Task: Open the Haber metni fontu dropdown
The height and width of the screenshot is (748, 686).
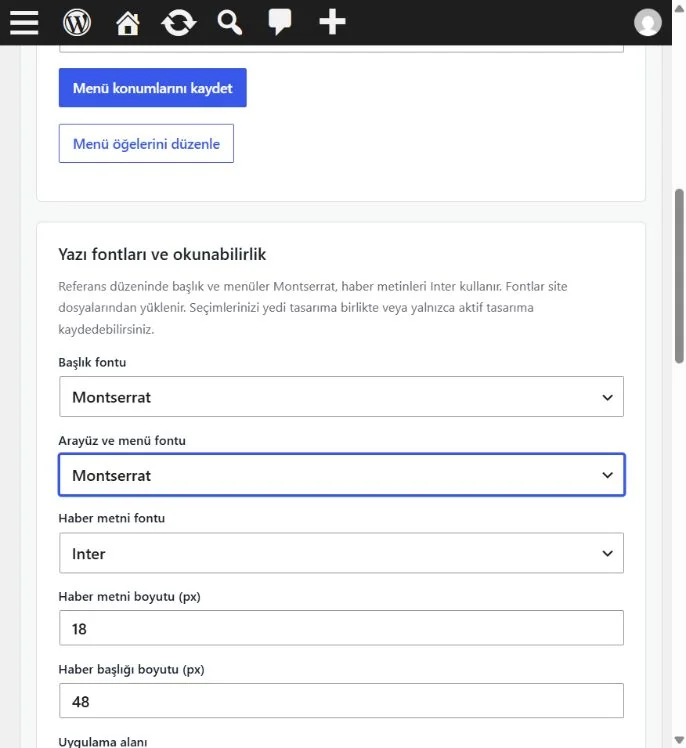Action: (341, 553)
